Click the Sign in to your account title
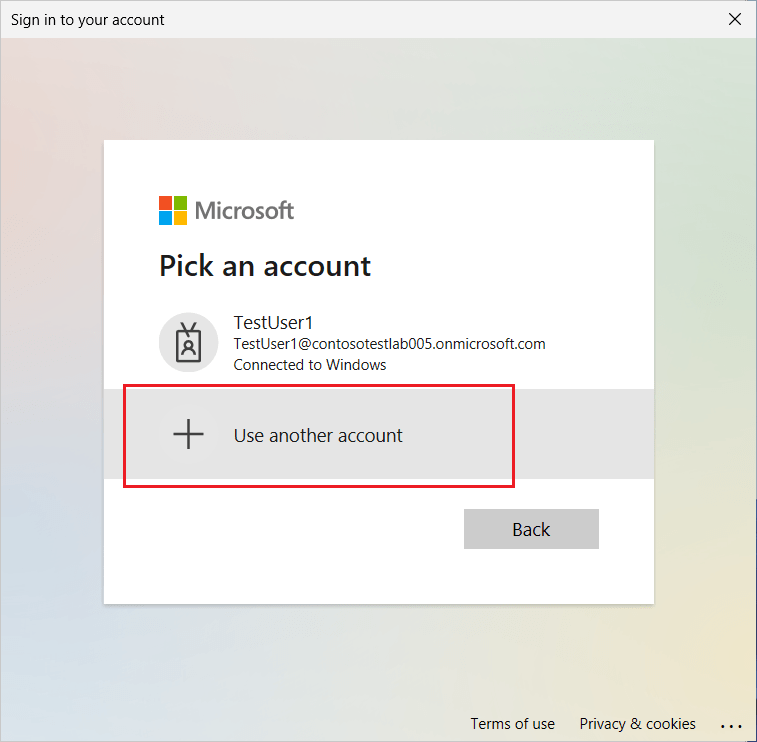Viewport: 757px width, 742px height. tap(87, 20)
